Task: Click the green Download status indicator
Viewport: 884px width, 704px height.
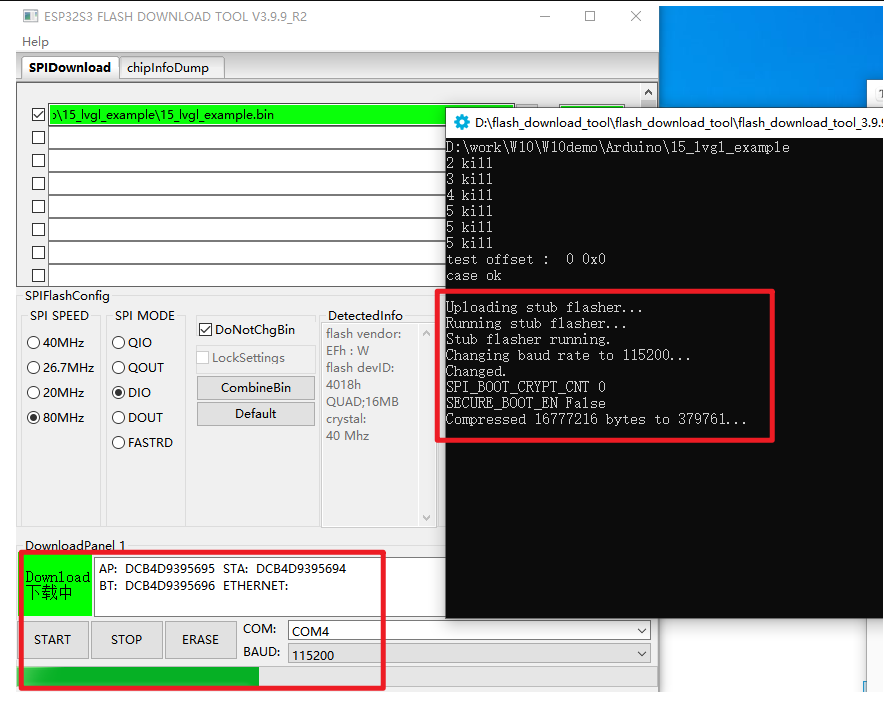Action: click(x=57, y=585)
